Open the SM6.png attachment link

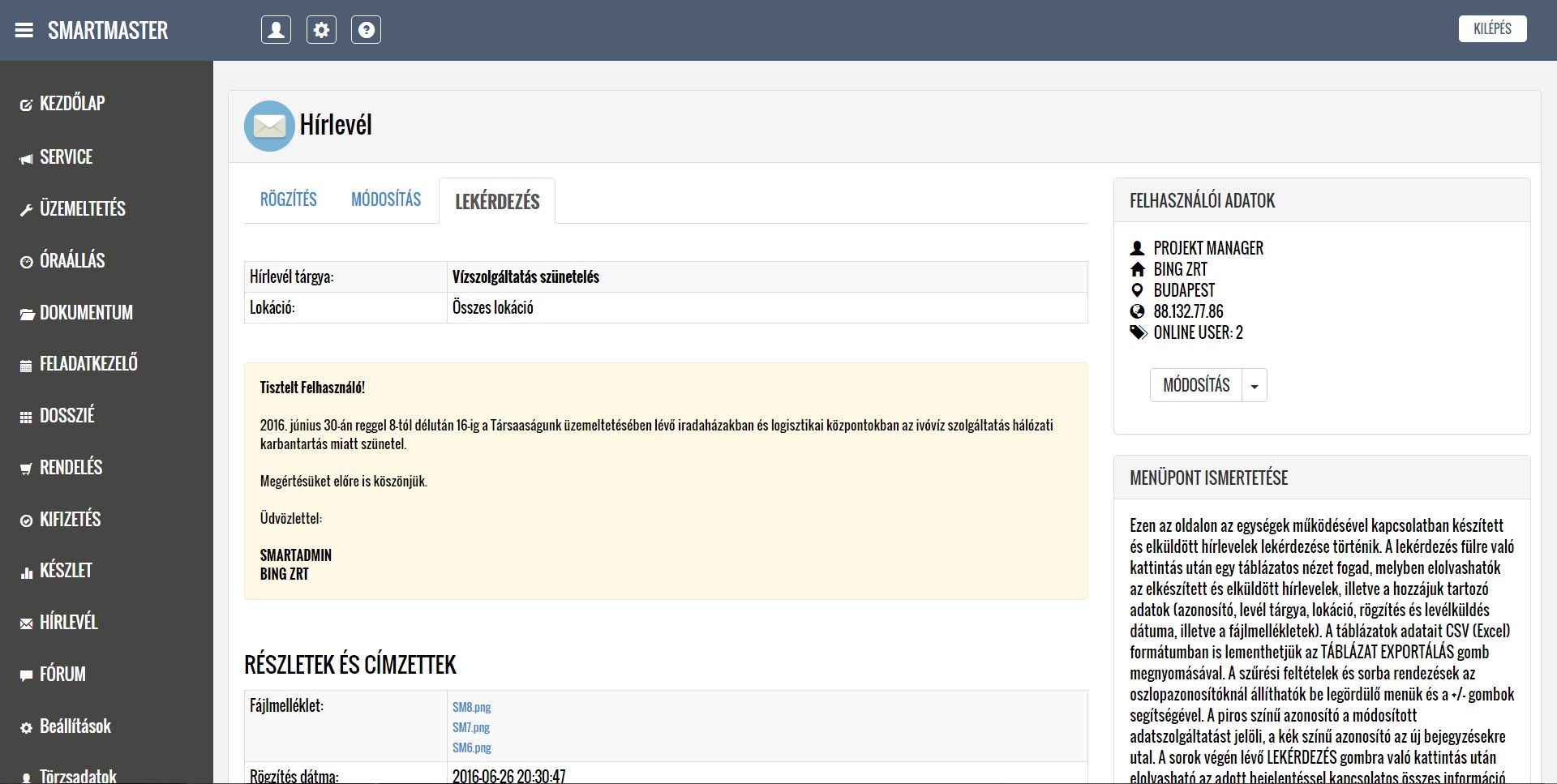pyautogui.click(x=471, y=748)
